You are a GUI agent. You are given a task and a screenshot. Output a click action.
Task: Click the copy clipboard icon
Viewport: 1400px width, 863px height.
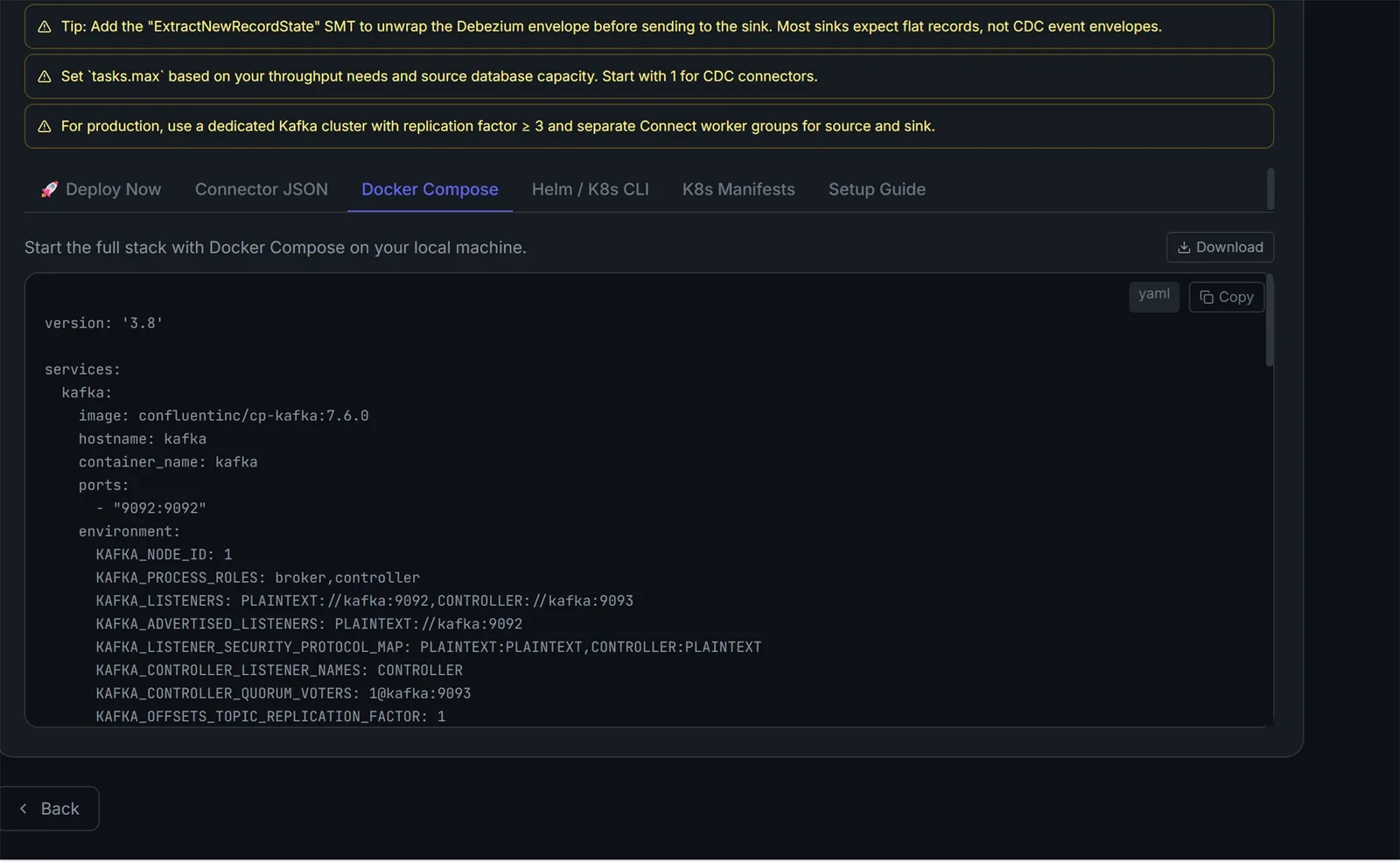pyautogui.click(x=1207, y=298)
